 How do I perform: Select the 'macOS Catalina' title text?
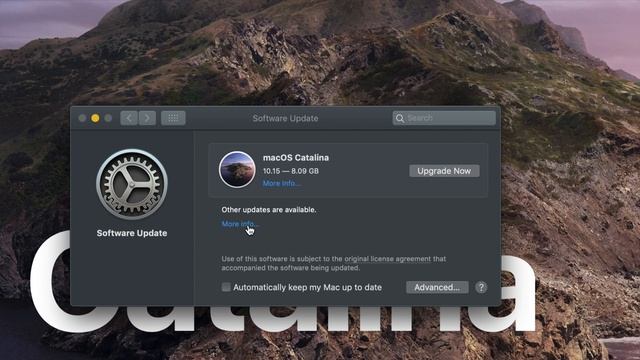(x=296, y=158)
